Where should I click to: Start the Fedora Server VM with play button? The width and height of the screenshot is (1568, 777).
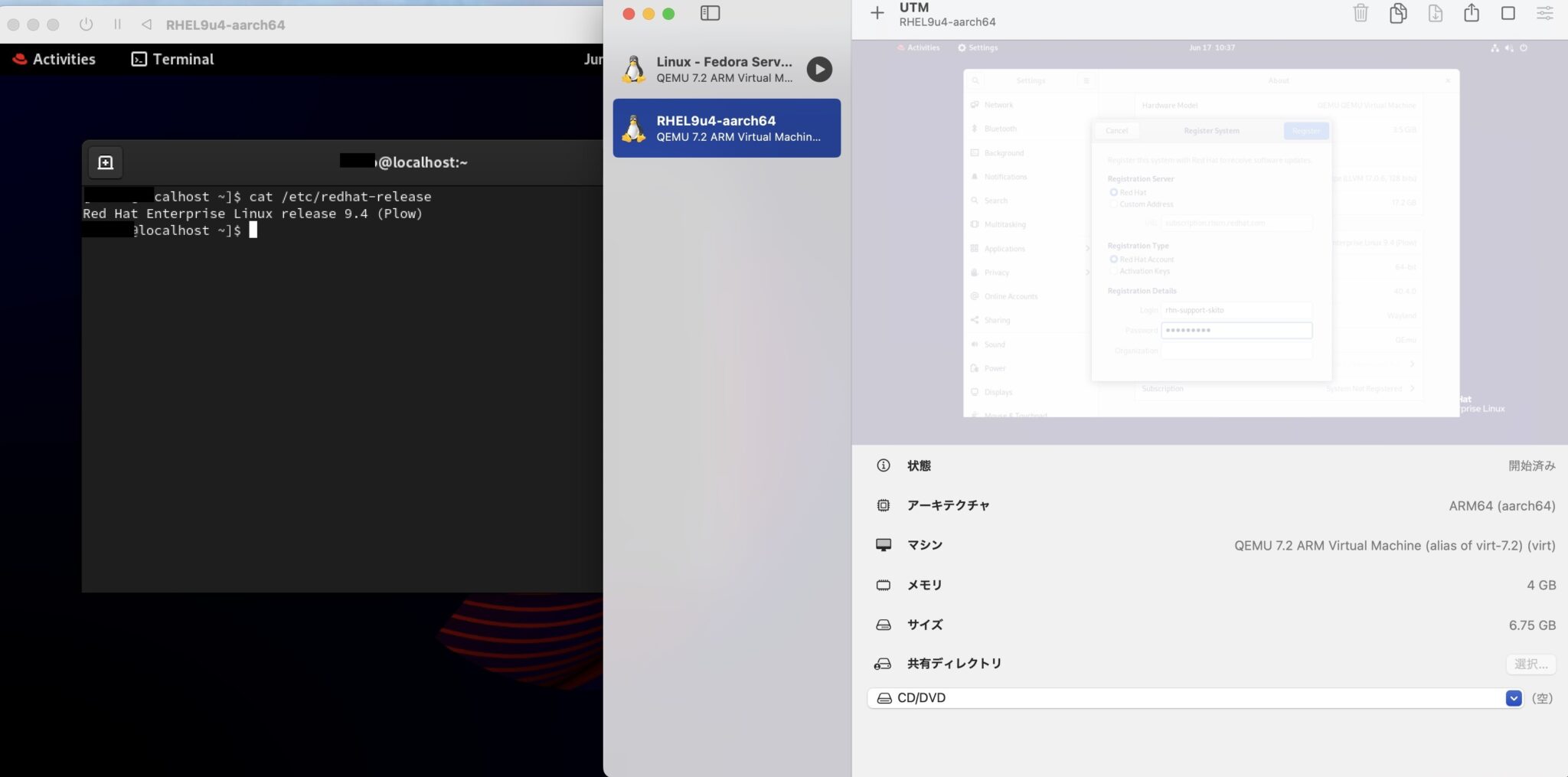(x=819, y=69)
